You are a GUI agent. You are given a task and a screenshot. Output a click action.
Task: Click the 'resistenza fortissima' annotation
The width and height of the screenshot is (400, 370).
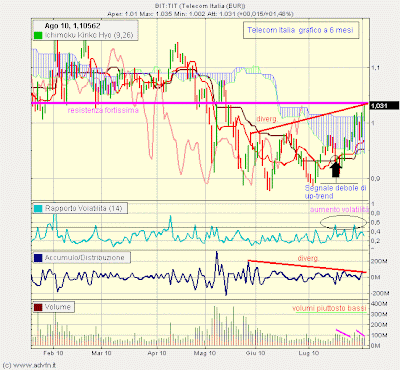tap(103, 110)
